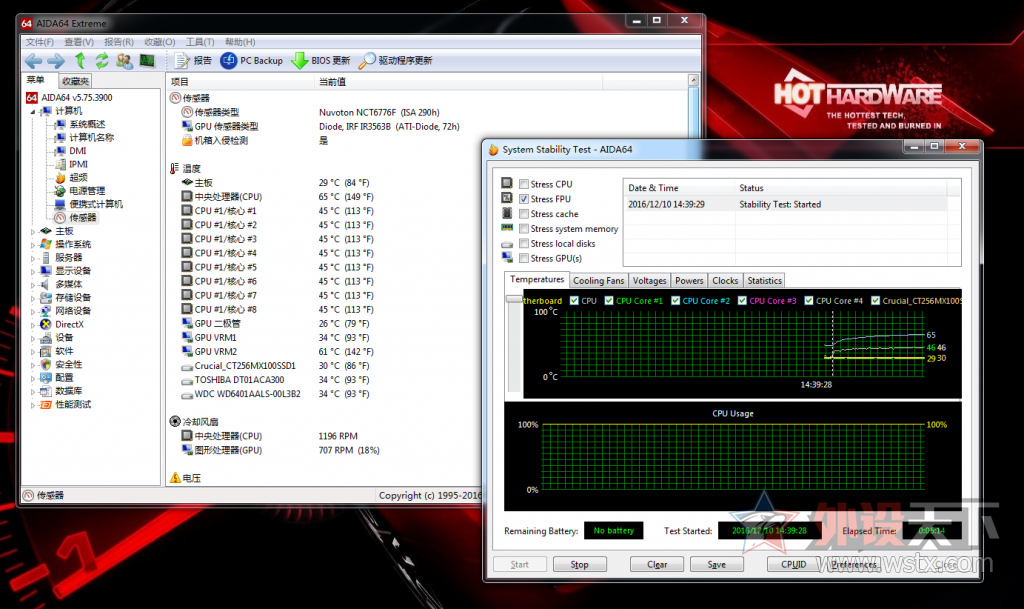The image size is (1024, 609).
Task: Expand the 显示设备 tree node
Action: coord(33,272)
